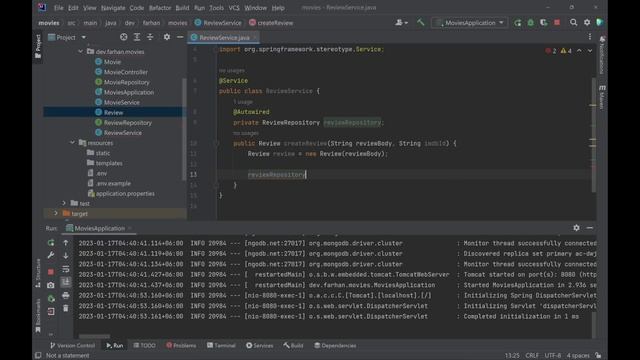This screenshot has height=360, width=640.
Task: Click the 4 spaces indent setting
Action: 578,356
